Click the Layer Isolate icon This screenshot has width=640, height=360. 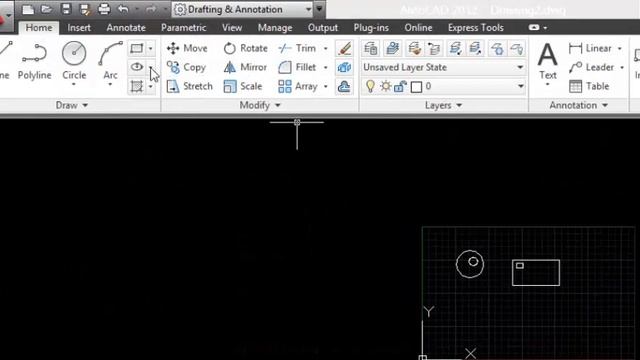[x=455, y=49]
